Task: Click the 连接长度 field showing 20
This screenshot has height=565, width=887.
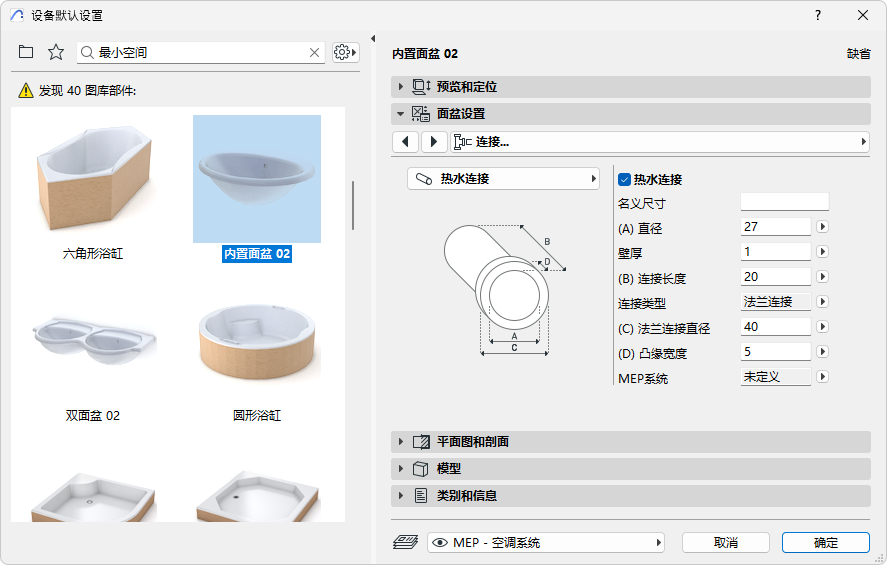Action: click(776, 277)
